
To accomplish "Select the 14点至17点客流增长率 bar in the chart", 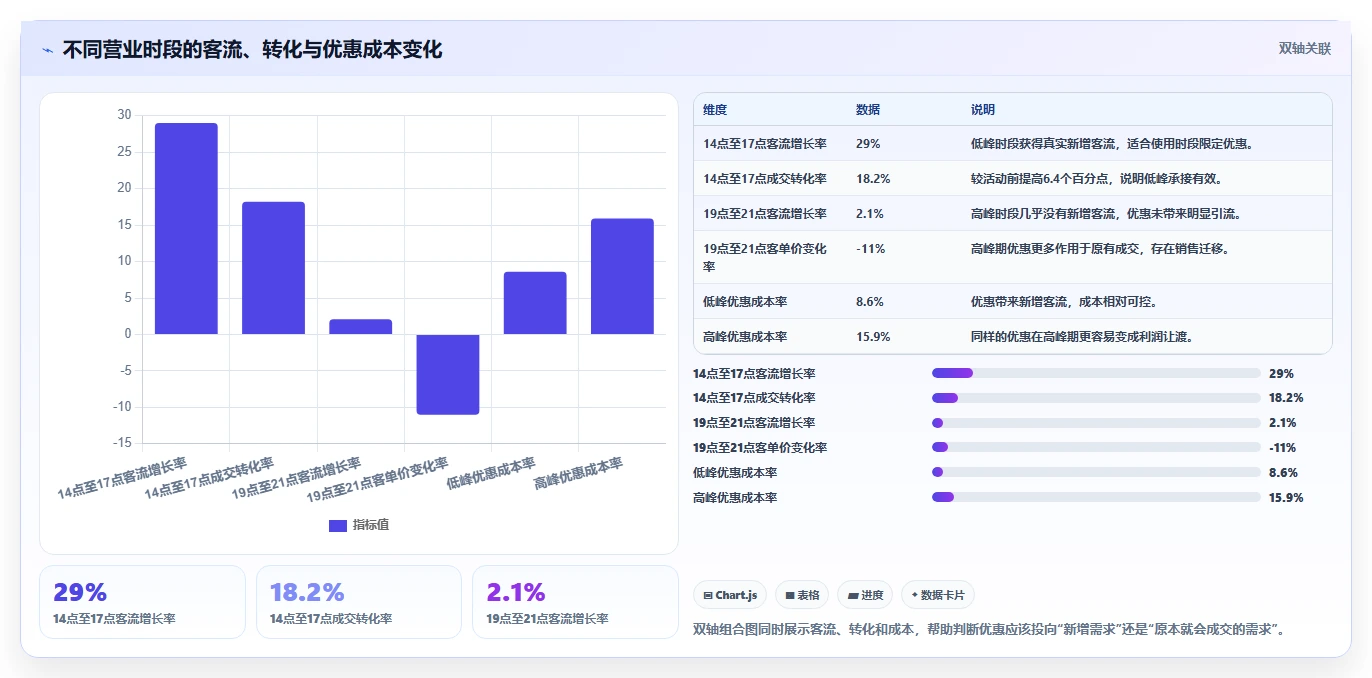I will pyautogui.click(x=186, y=228).
